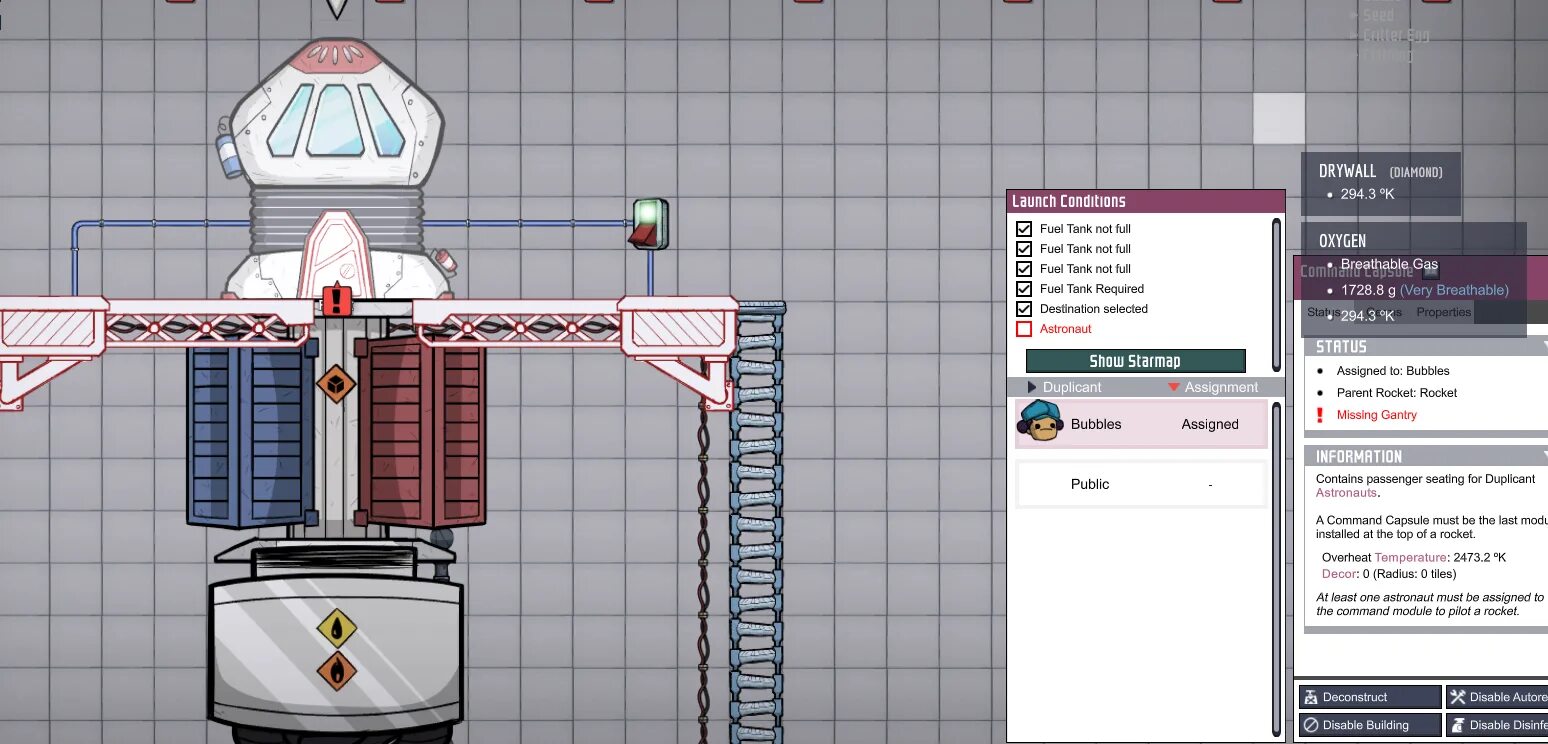Click the Deconstruct button icon
The height and width of the screenshot is (744, 1548).
(1311, 697)
